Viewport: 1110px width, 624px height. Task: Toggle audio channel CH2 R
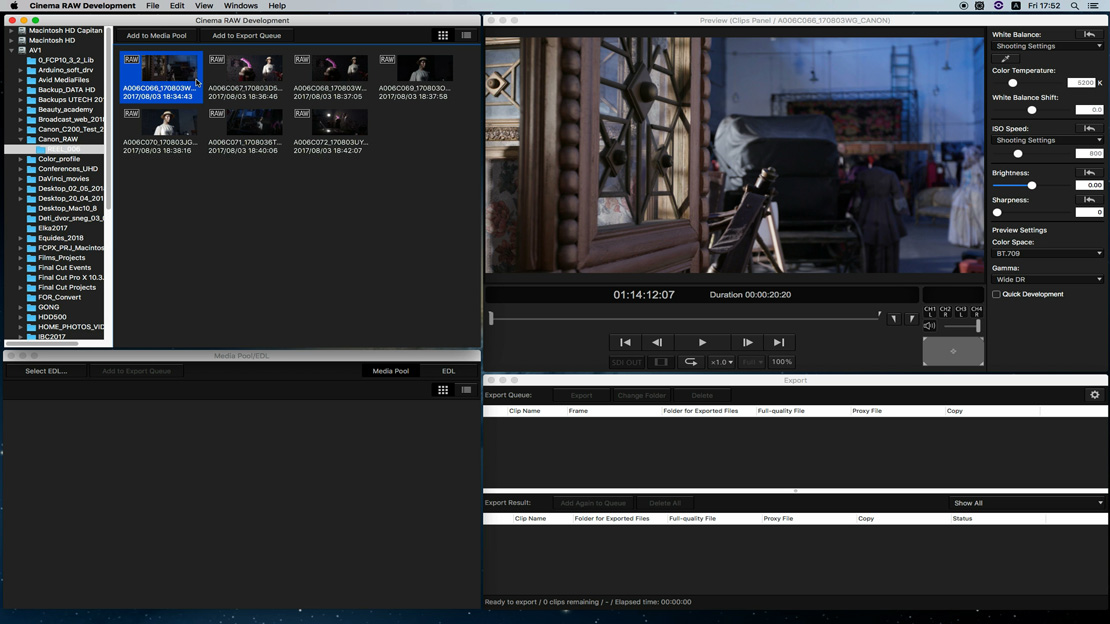click(945, 312)
